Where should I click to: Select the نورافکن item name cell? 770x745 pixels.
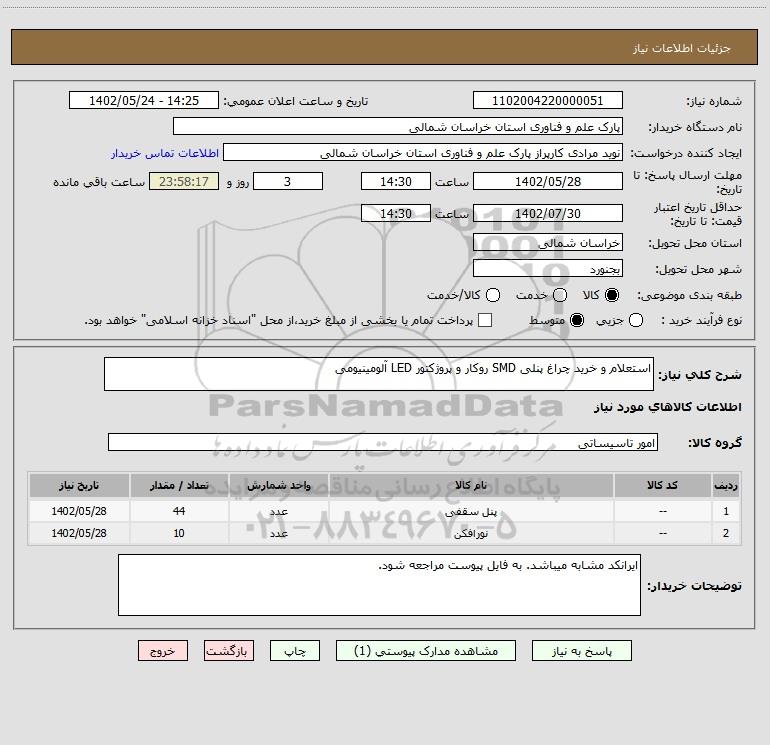(471, 533)
